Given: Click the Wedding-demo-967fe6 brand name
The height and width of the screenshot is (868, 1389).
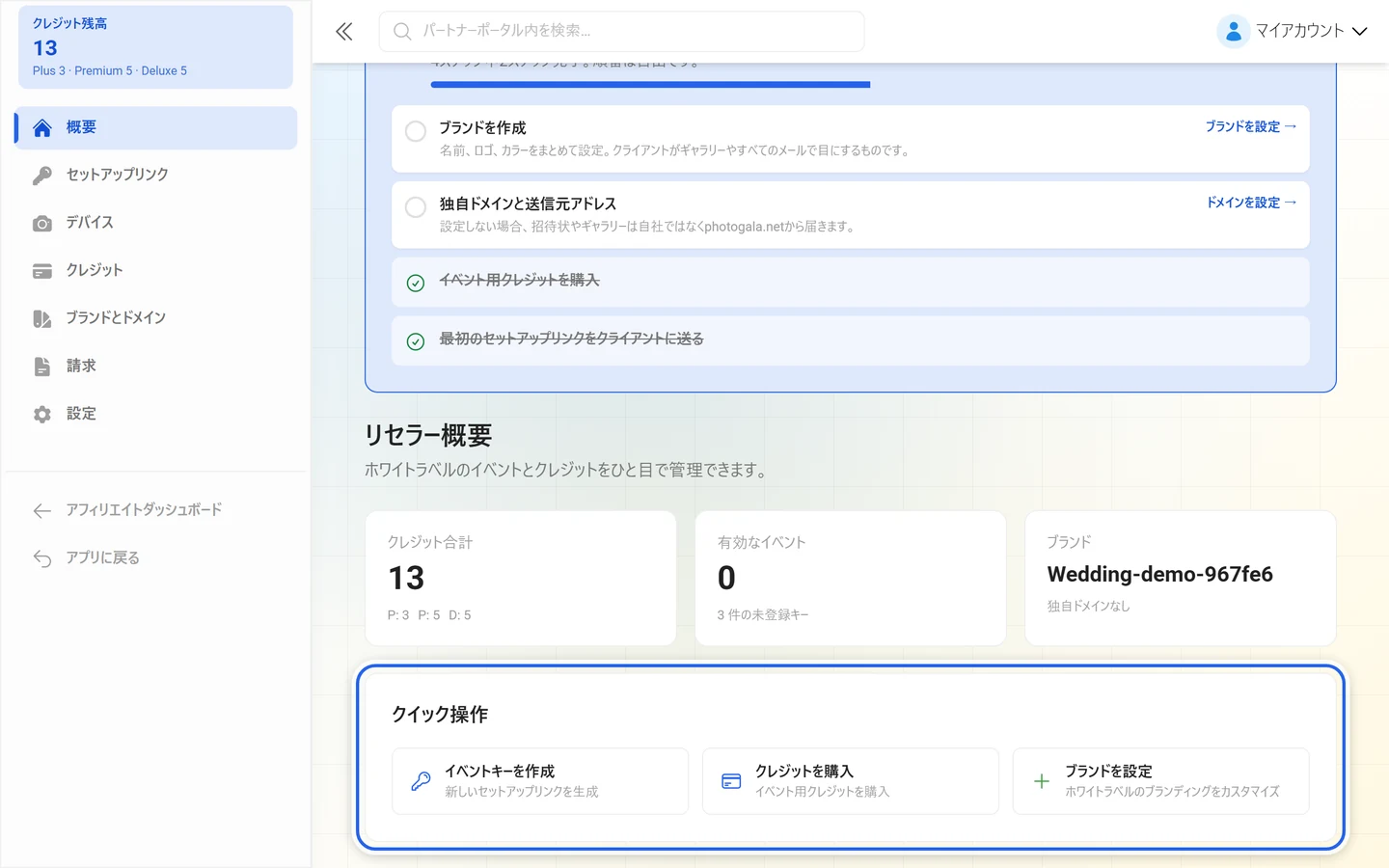Looking at the screenshot, I should coord(1160,575).
